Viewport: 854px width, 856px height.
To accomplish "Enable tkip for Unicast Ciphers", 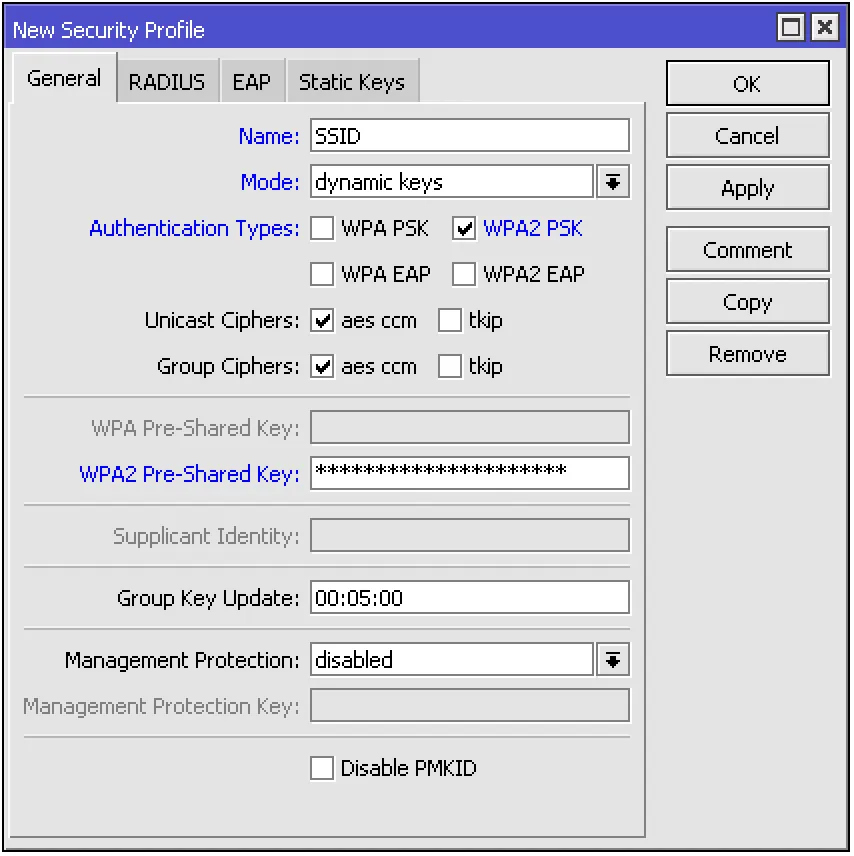I will [x=450, y=321].
